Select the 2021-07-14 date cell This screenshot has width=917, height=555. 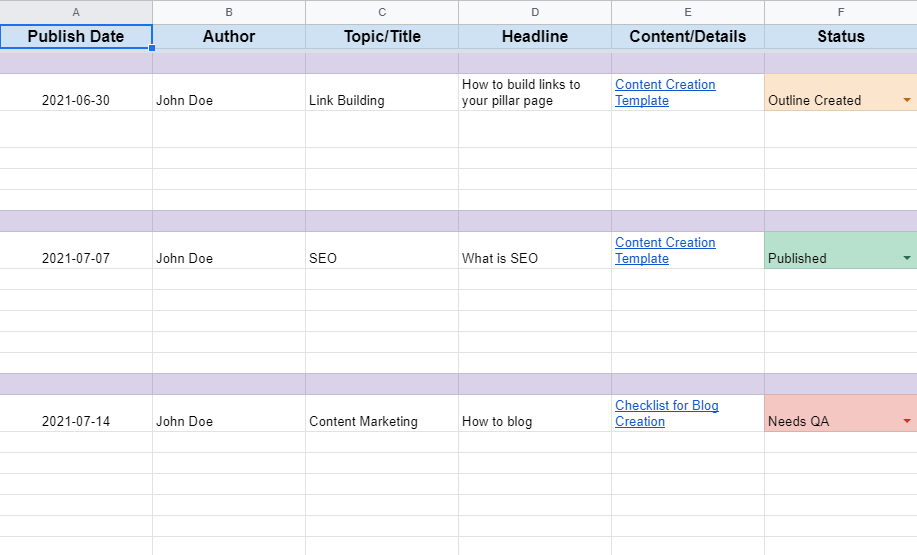pyautogui.click(x=76, y=421)
